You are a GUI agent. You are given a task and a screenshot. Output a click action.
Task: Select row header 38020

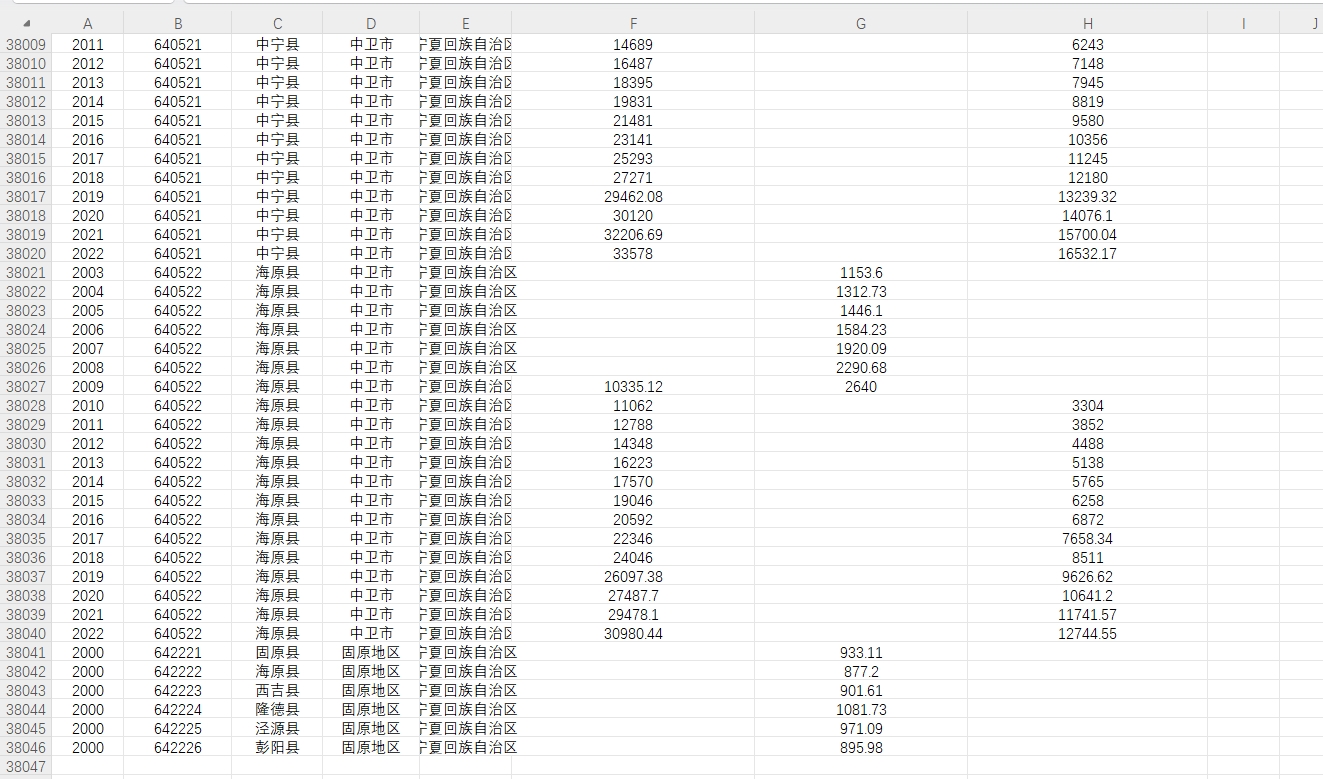(26, 253)
